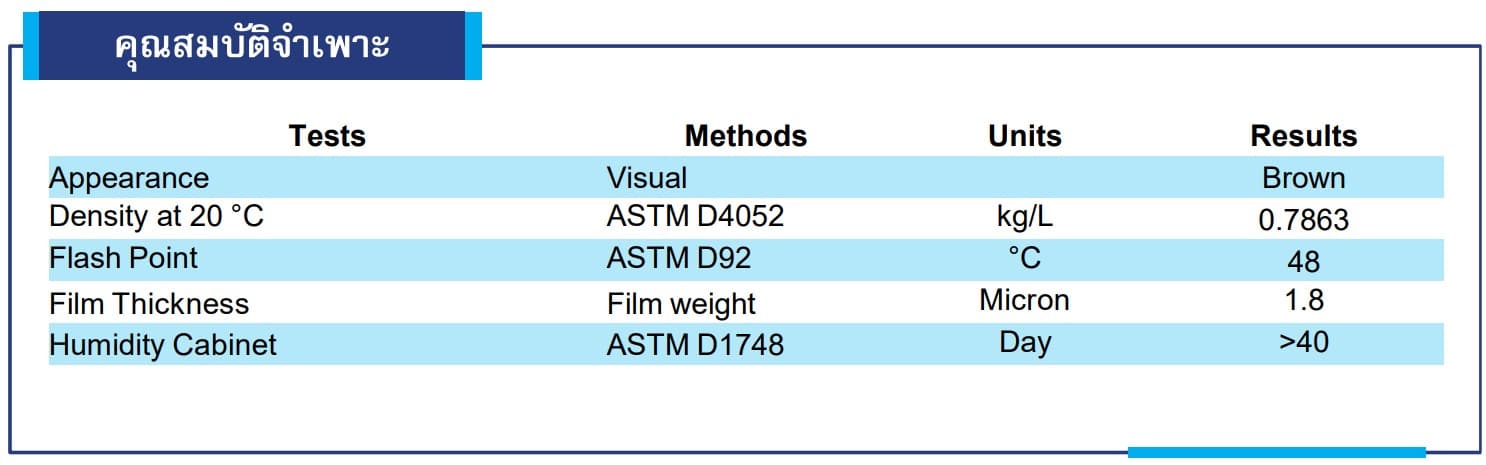Select the Humidity Cabinet row label

pos(162,345)
